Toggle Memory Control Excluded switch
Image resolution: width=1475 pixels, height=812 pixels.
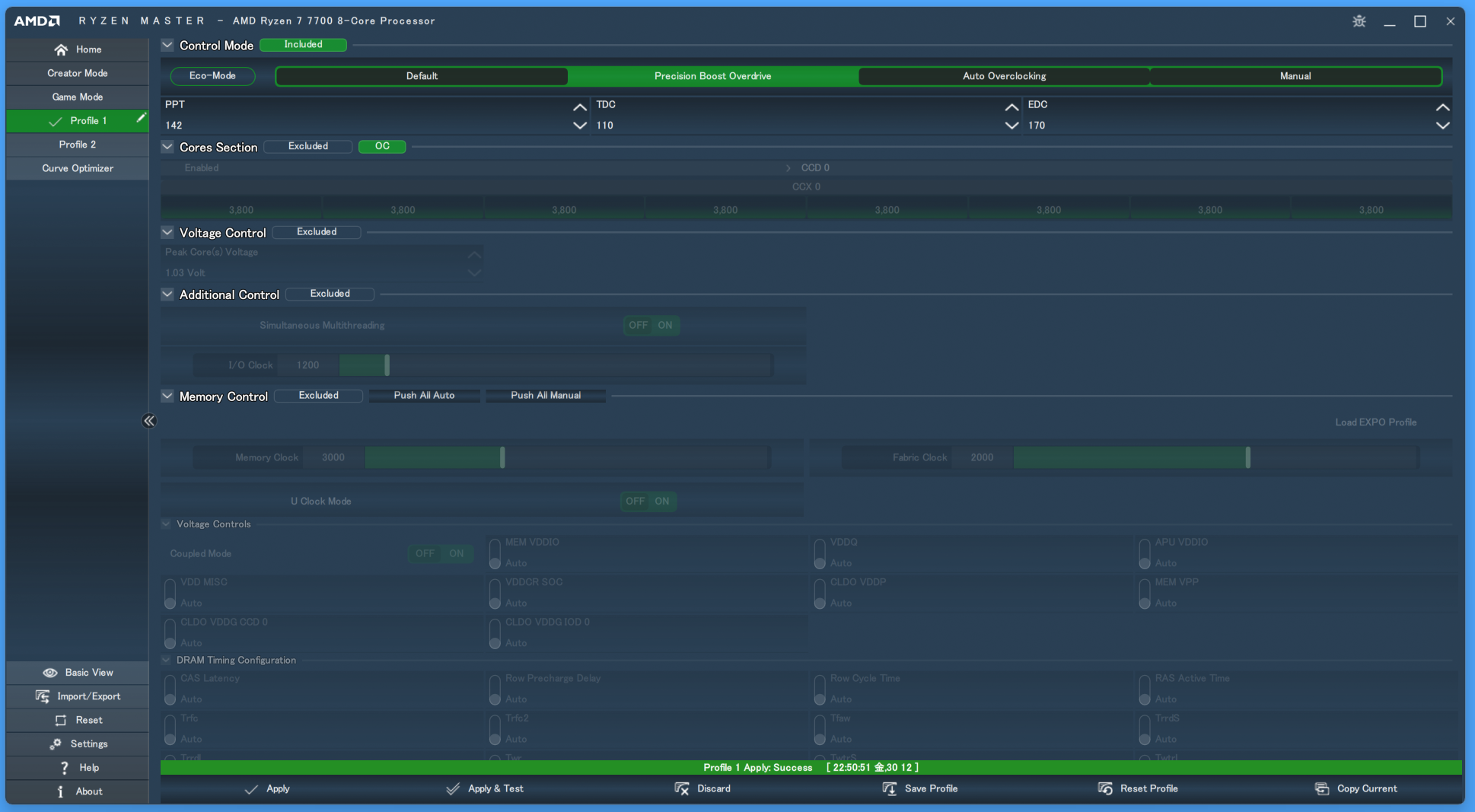(318, 396)
